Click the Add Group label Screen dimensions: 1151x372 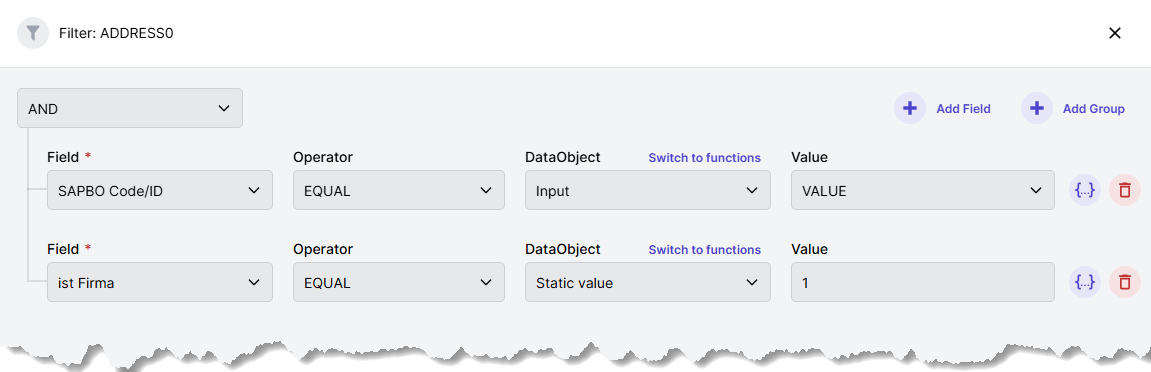pos(1094,109)
